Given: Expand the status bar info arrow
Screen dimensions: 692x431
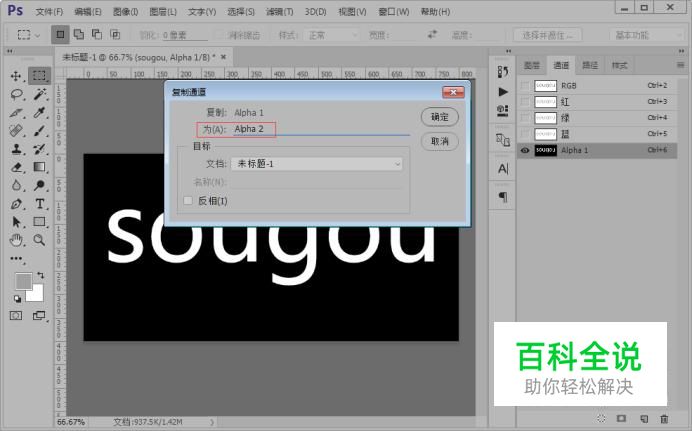Looking at the screenshot, I should point(212,422).
